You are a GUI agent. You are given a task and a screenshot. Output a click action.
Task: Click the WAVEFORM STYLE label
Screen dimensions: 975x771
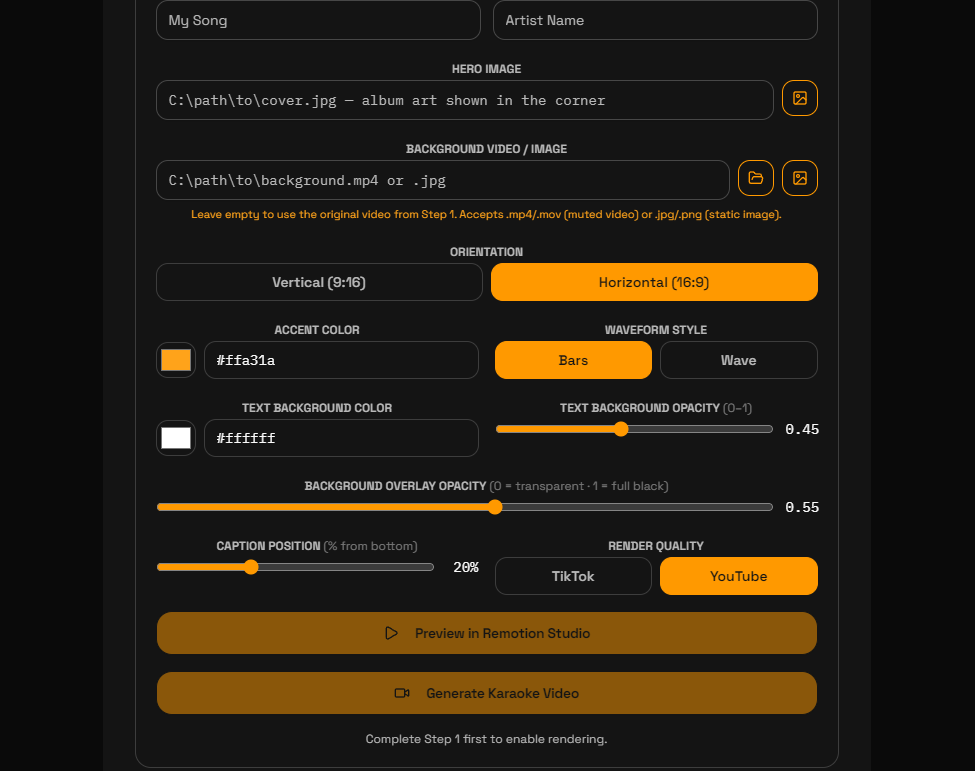656,330
